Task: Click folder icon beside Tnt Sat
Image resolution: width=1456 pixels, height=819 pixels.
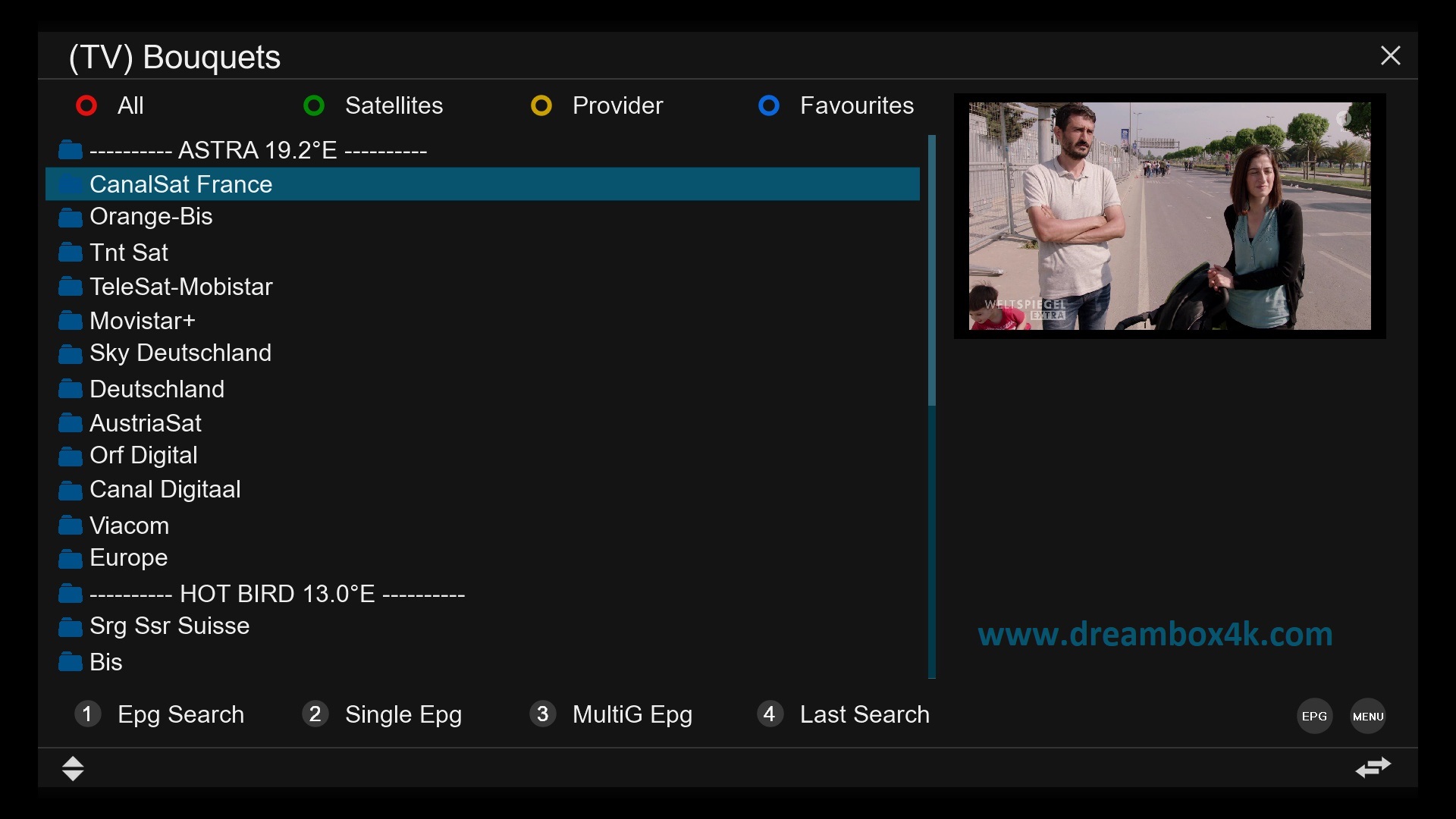Action: pos(71,252)
